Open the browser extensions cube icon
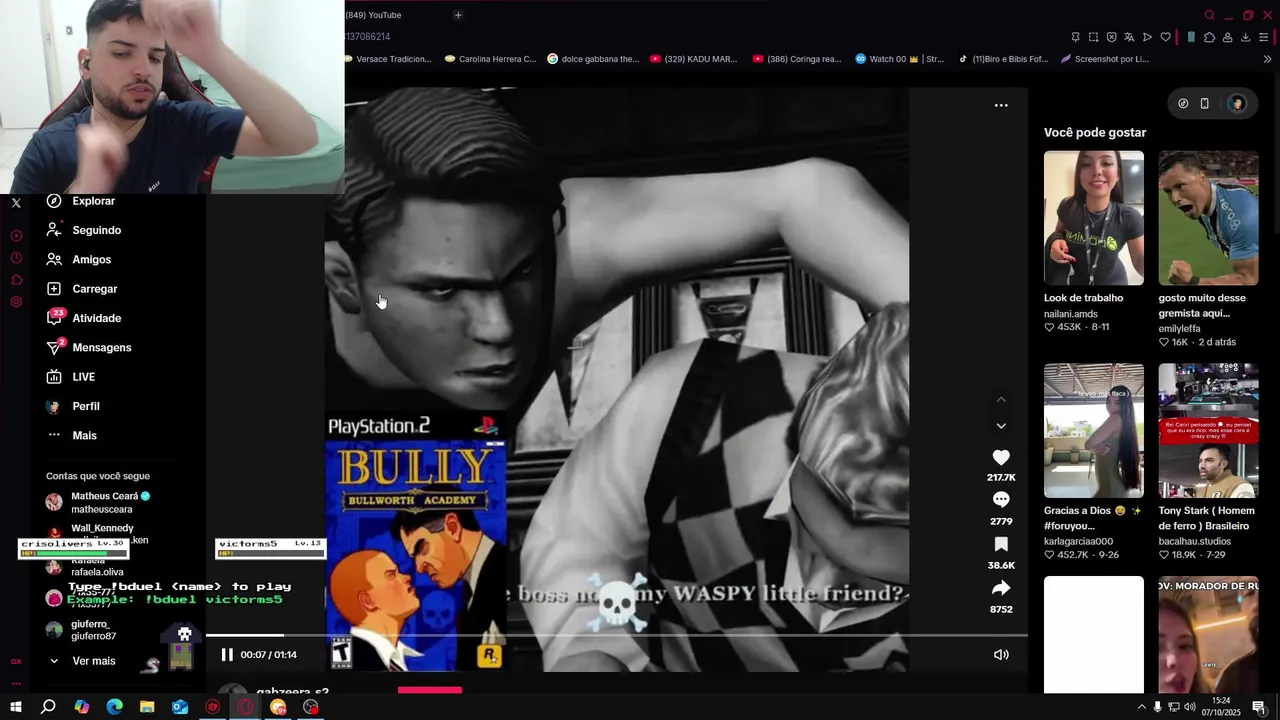Screen dimensions: 1280x720 pyautogui.click(x=1209, y=37)
